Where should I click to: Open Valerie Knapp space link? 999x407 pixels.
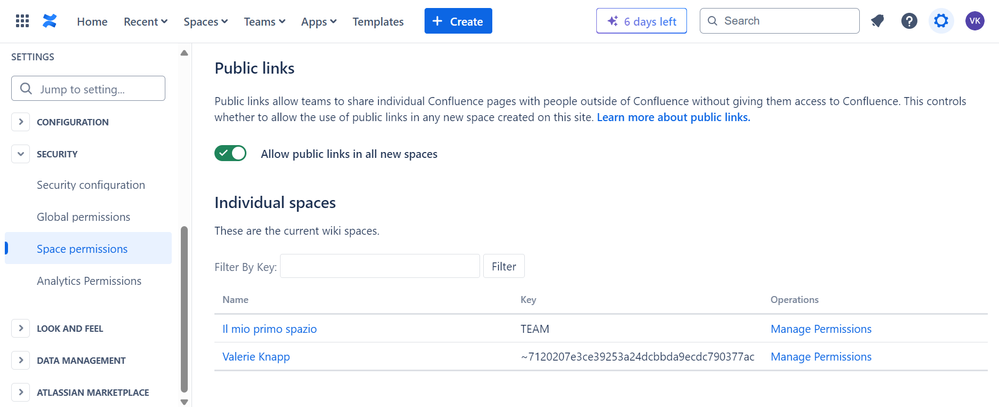(x=256, y=357)
